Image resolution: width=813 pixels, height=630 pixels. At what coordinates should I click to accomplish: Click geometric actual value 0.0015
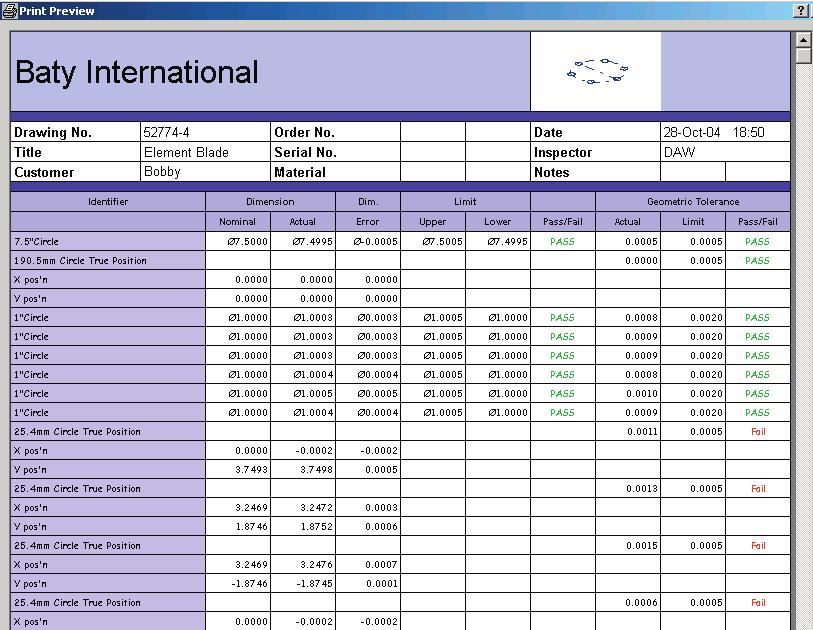(x=642, y=545)
